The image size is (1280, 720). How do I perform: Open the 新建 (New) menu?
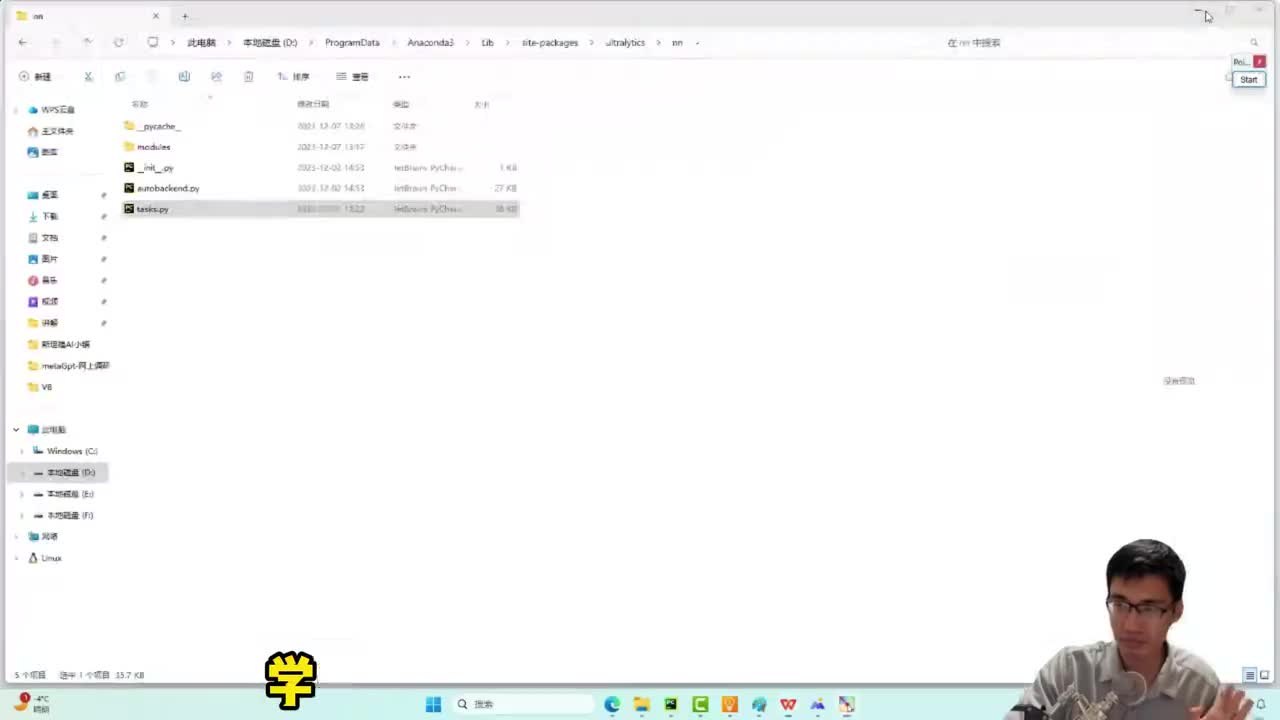(35, 76)
